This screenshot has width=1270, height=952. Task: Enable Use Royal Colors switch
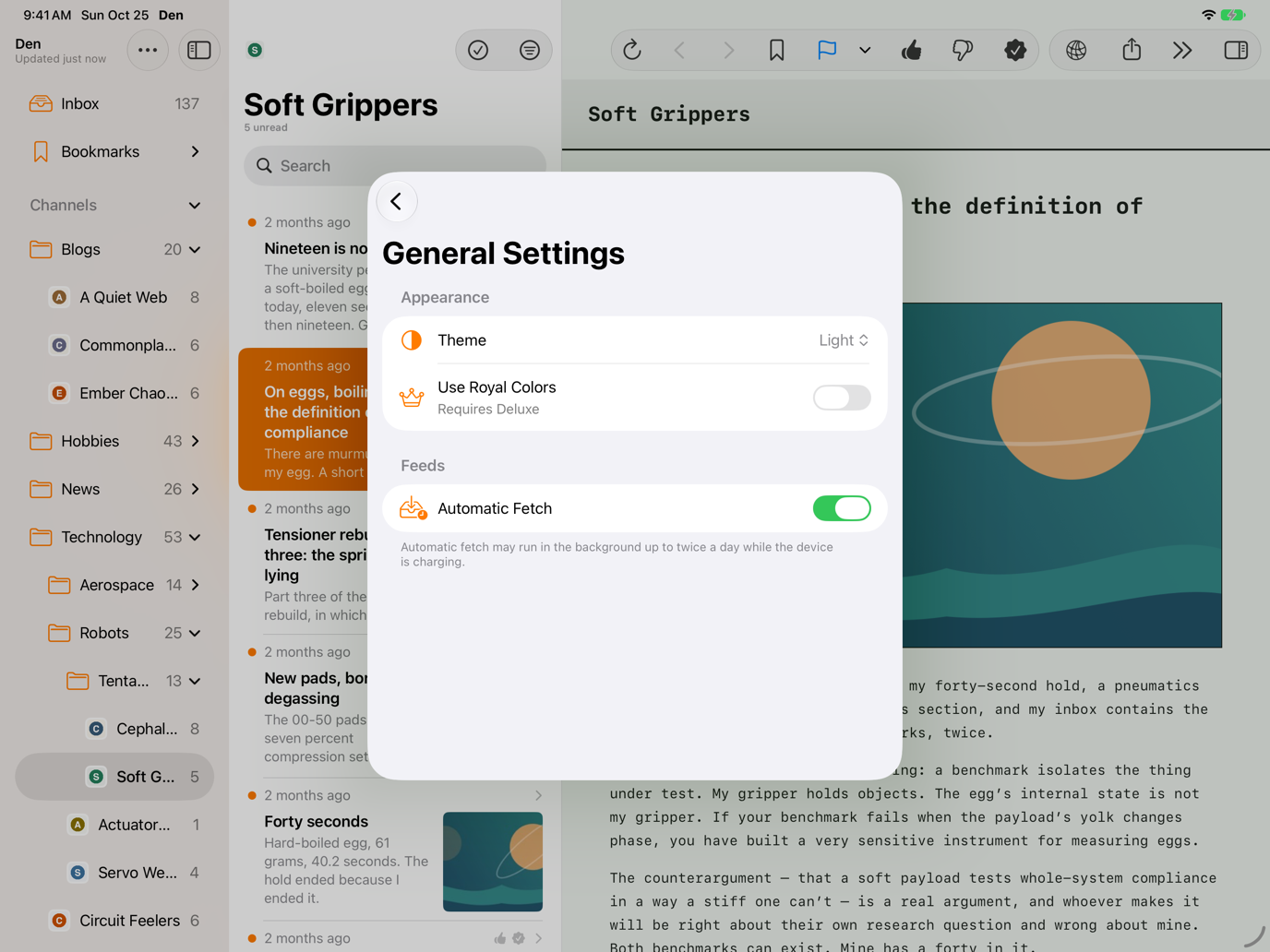841,398
